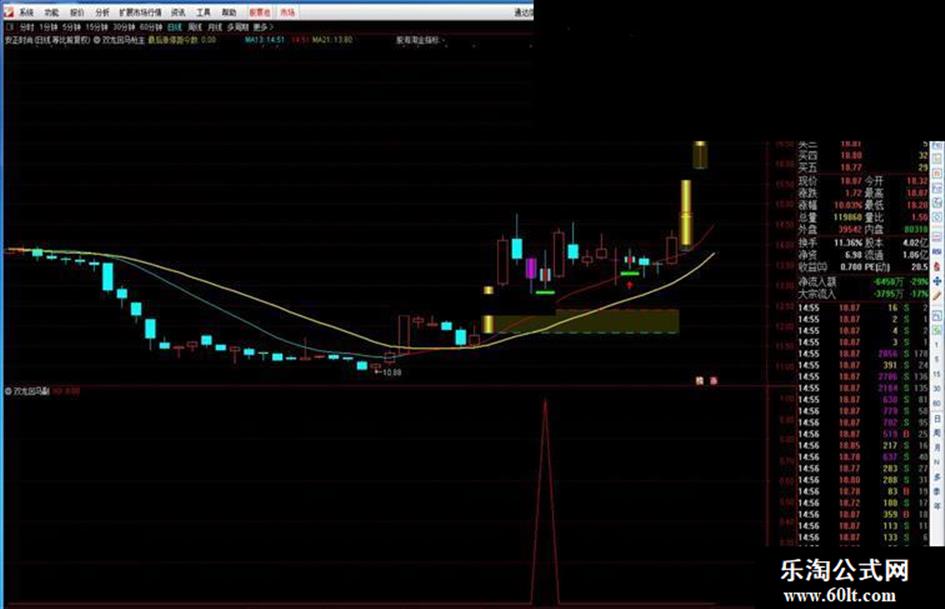Viewport: 945px width, 609px height.
Task: Click the 净流入额 row
Action: click(863, 282)
